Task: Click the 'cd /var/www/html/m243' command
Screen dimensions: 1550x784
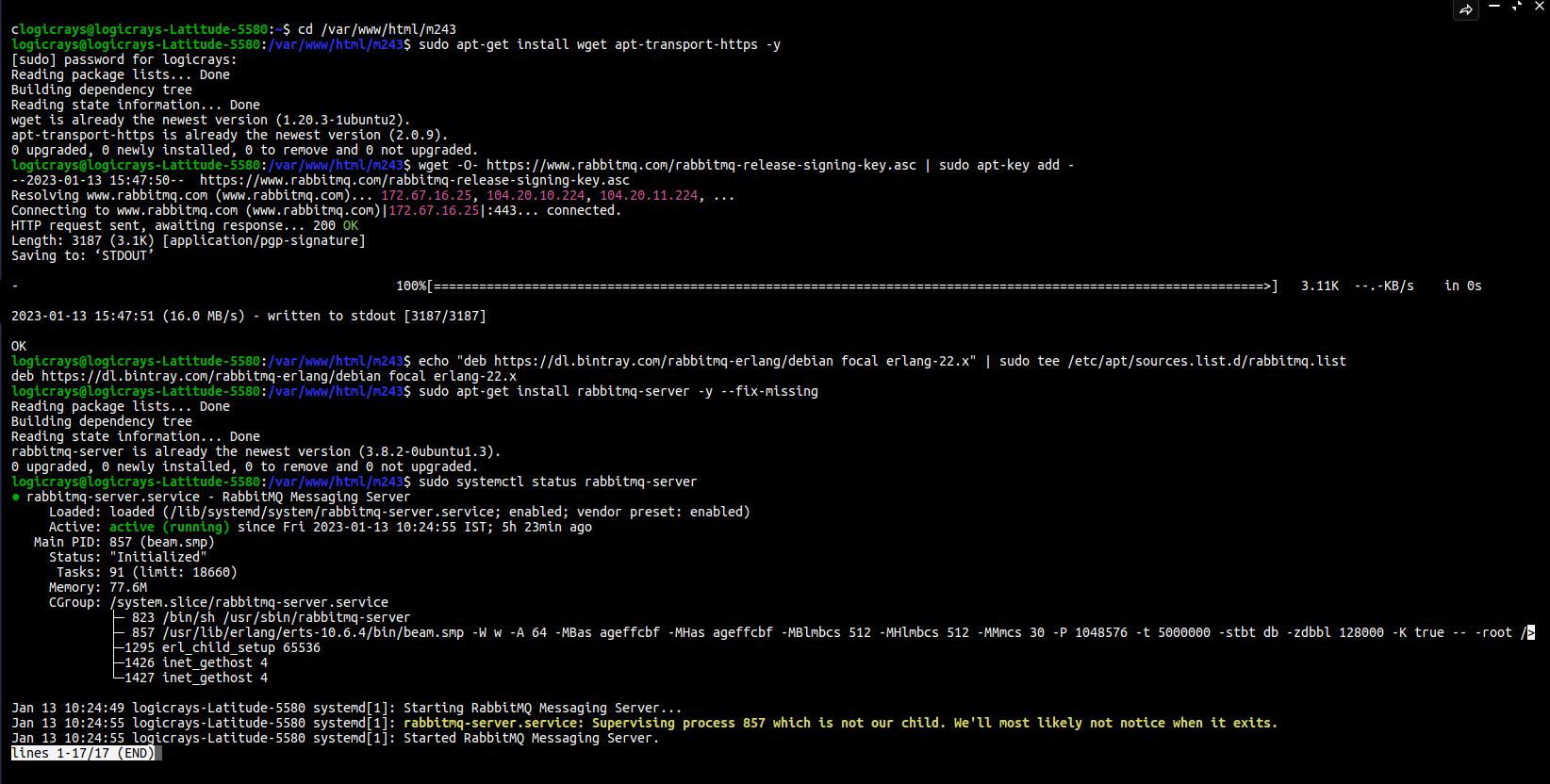Action: click(x=377, y=29)
